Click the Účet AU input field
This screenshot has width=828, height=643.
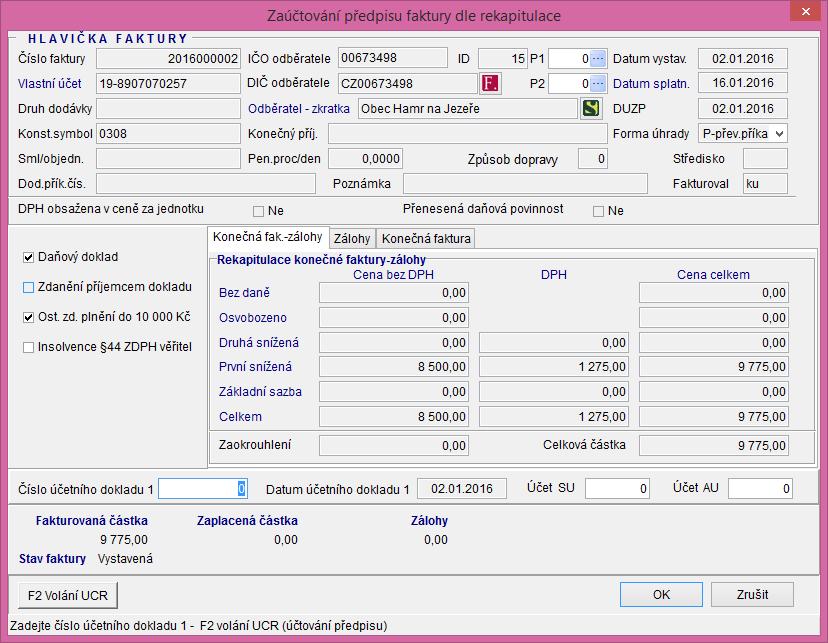(x=760, y=488)
